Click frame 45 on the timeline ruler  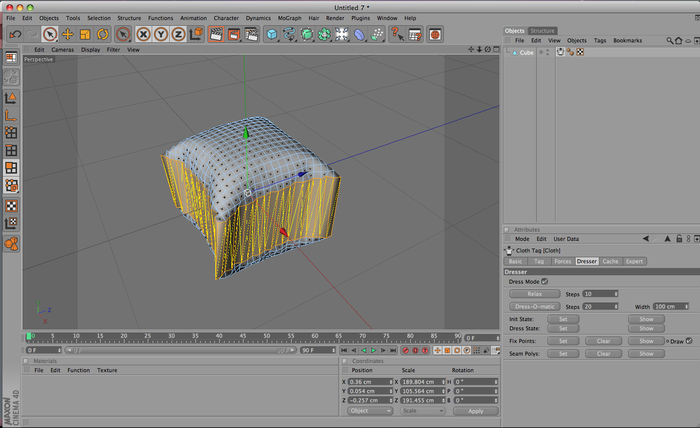[243, 336]
